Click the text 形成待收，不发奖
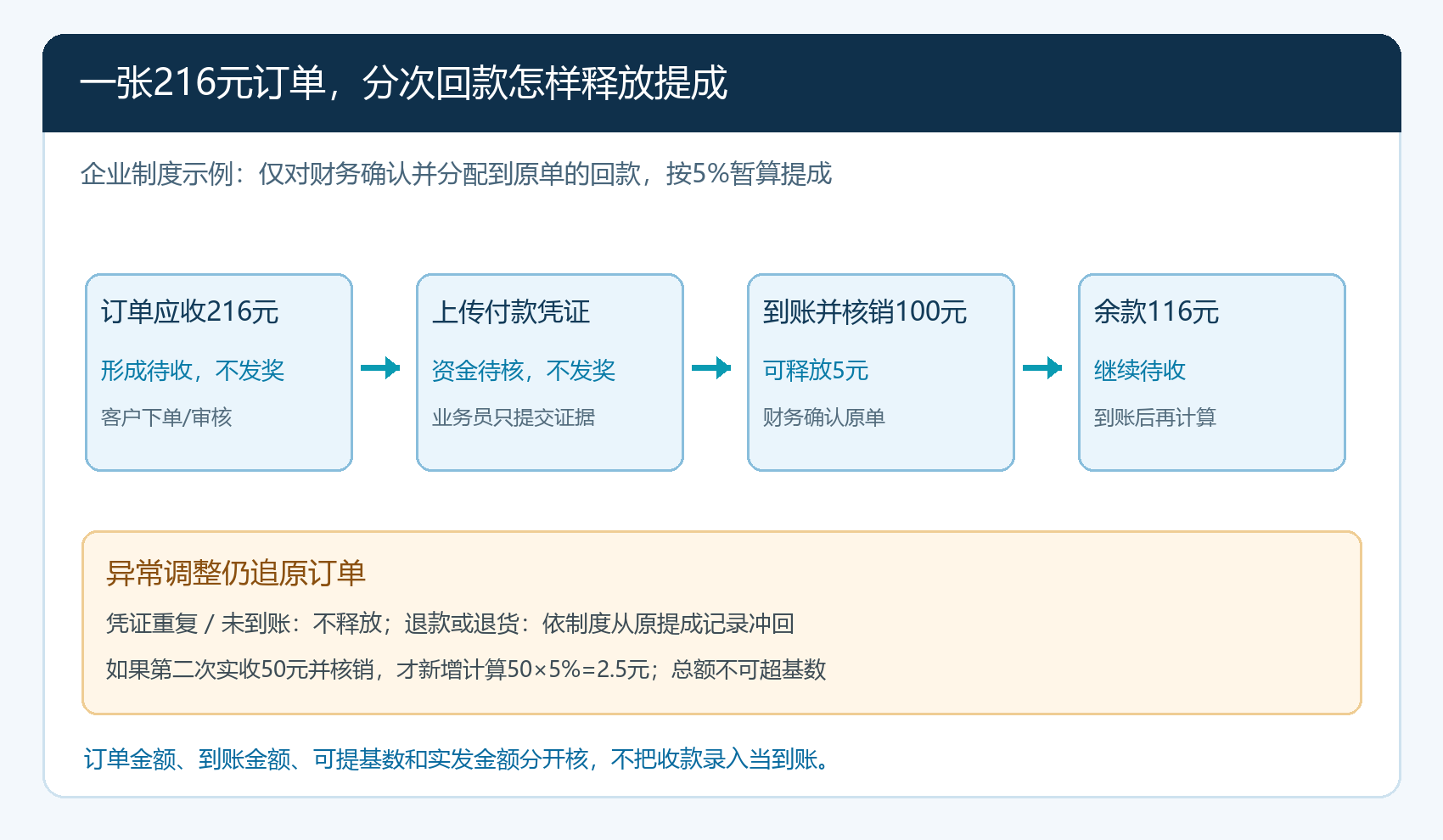 [x=193, y=371]
